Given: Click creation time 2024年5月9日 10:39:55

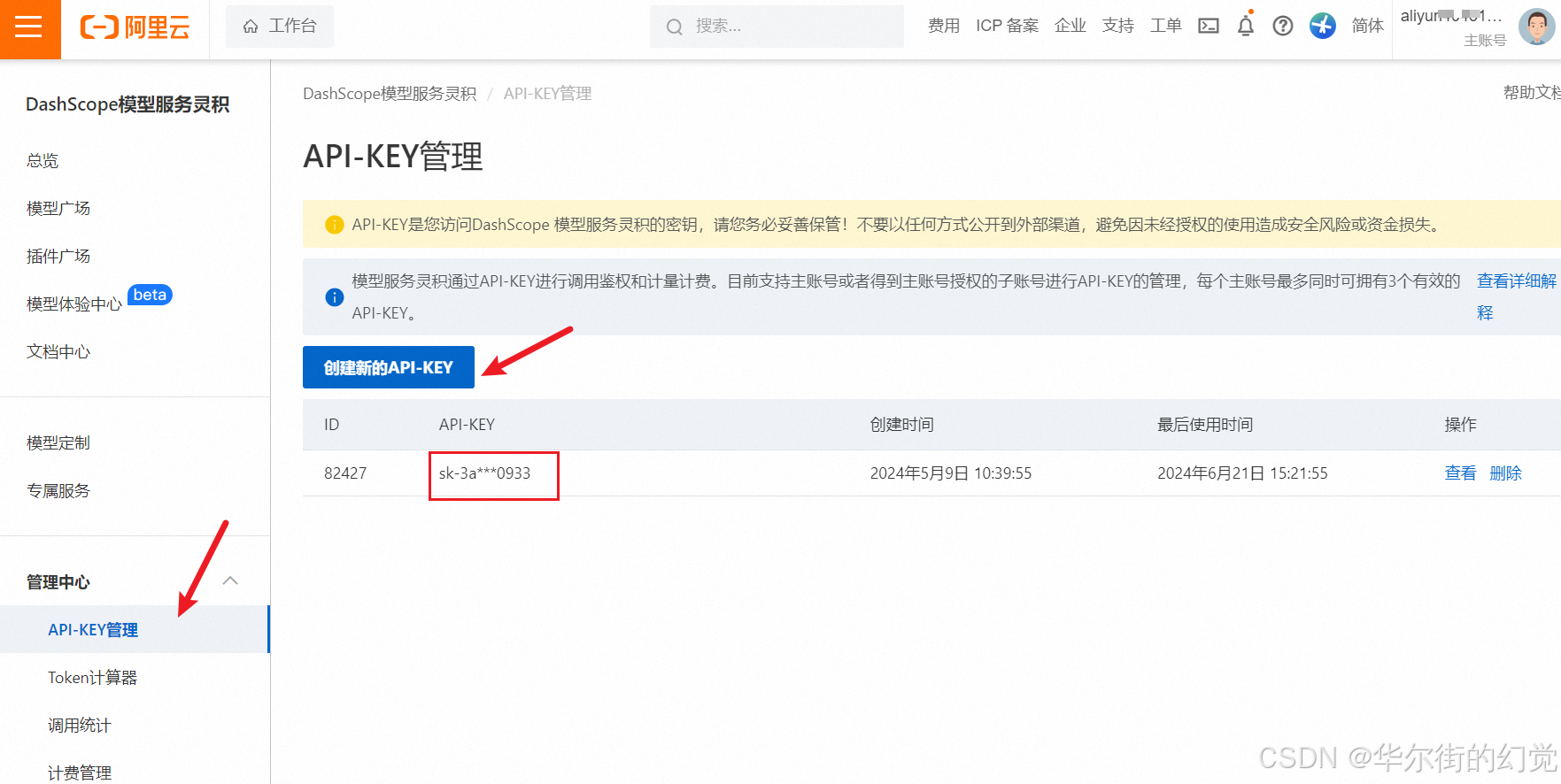Looking at the screenshot, I should 951,473.
